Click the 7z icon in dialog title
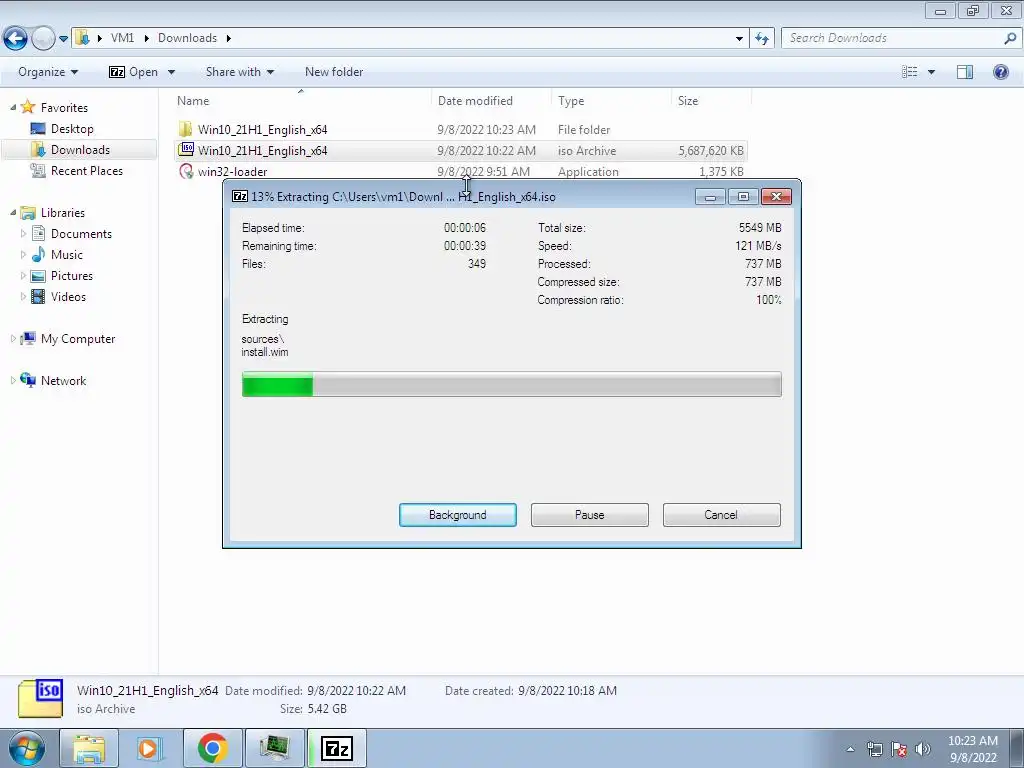Image resolution: width=1024 pixels, height=768 pixels. [240, 196]
